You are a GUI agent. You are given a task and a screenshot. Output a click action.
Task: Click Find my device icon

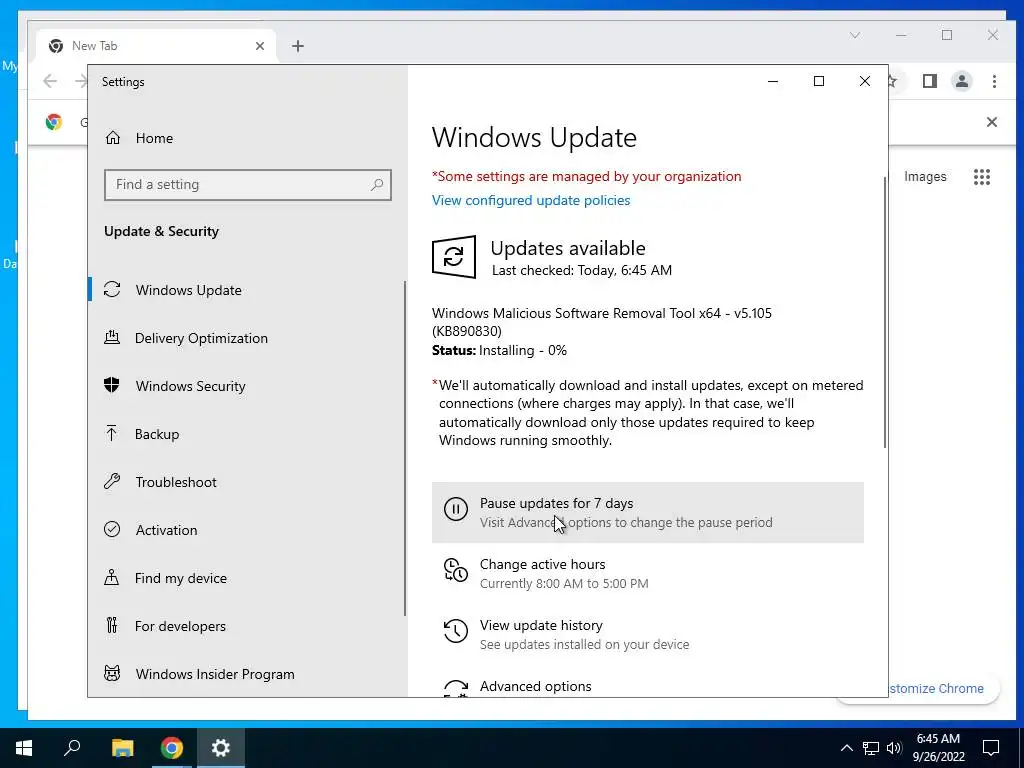(x=112, y=577)
